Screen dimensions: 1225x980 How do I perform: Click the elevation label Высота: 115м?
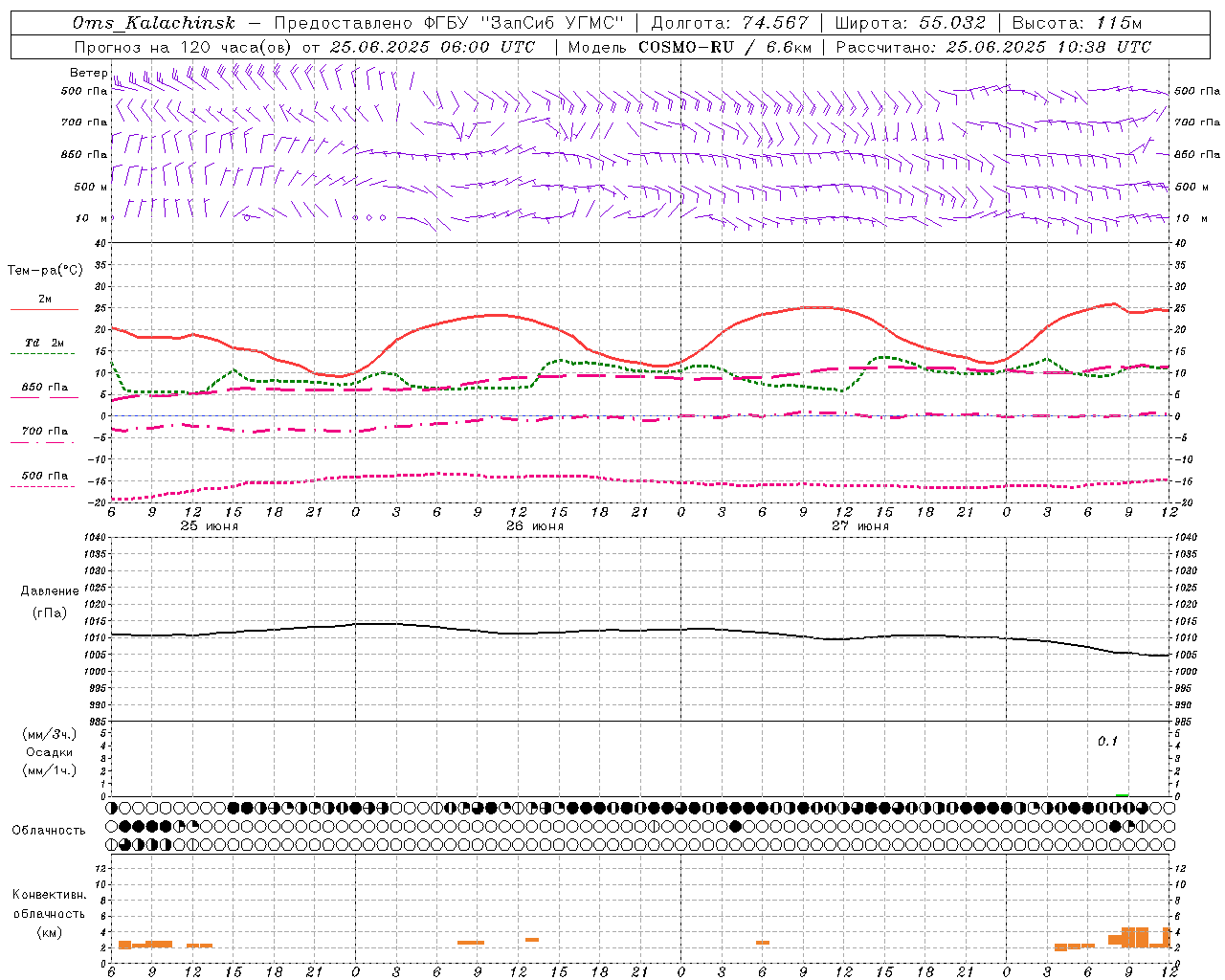1077,23
